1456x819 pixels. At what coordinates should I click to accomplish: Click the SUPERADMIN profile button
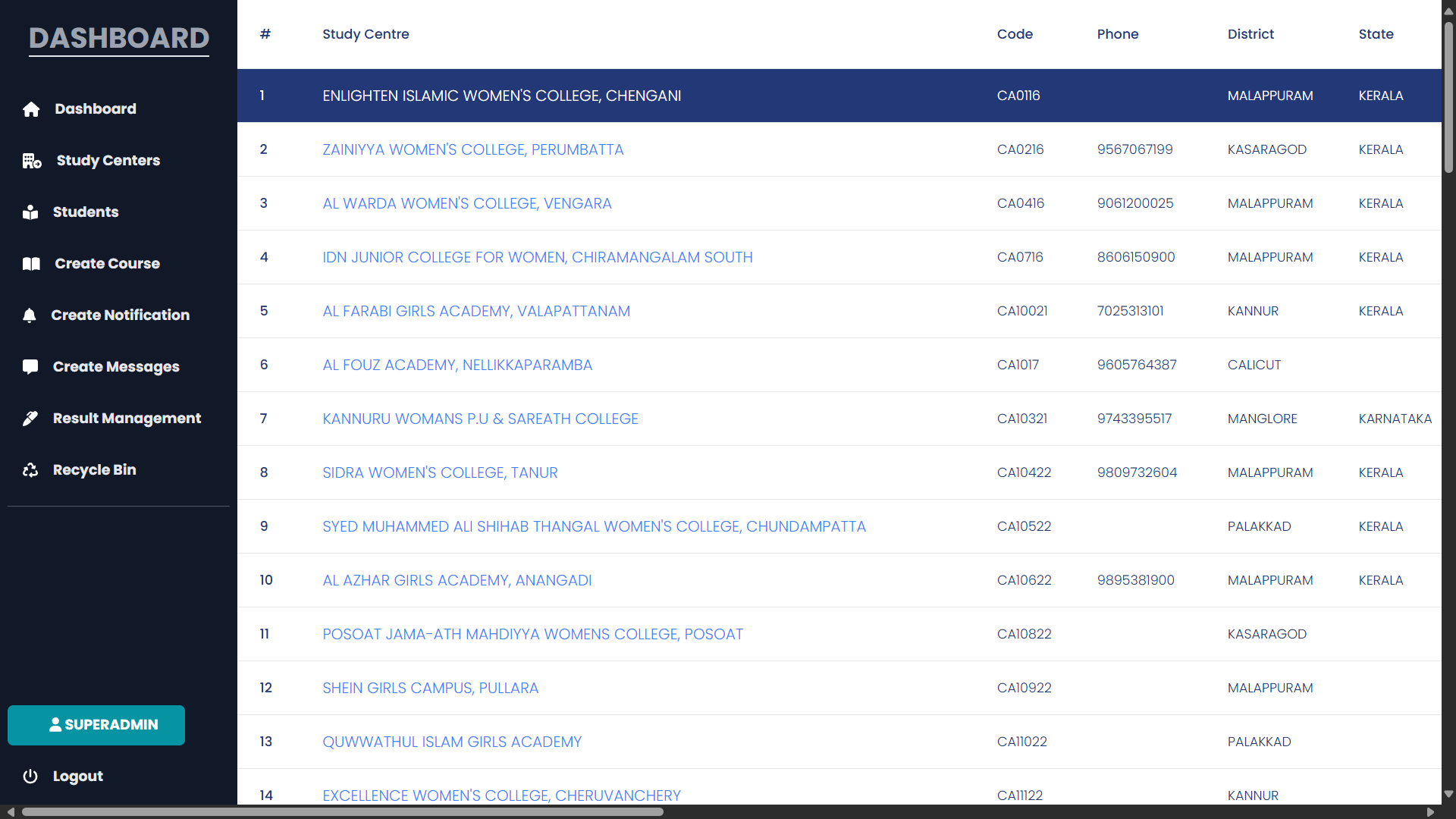click(x=96, y=725)
